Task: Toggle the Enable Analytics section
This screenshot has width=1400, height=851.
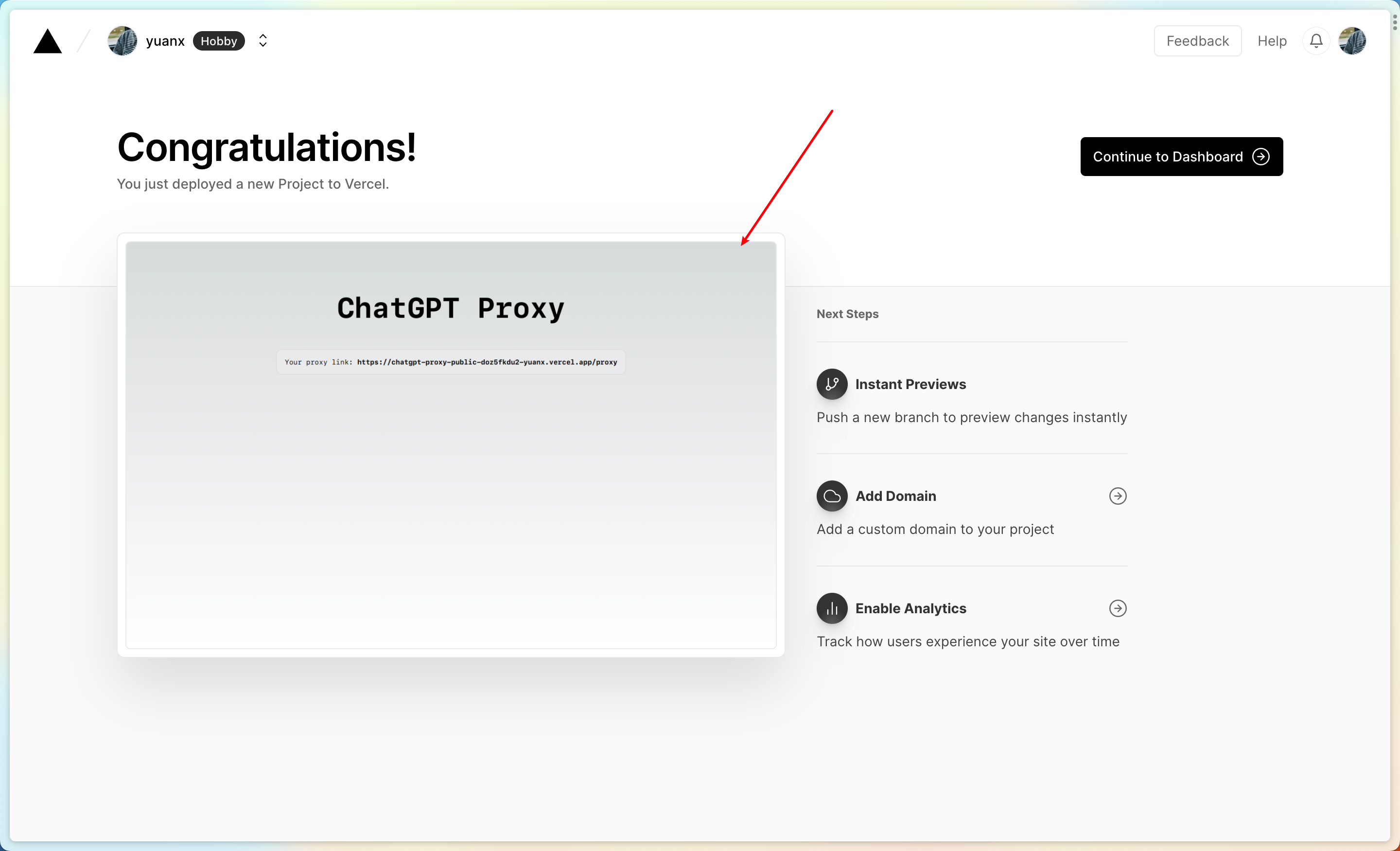Action: [x=1118, y=608]
